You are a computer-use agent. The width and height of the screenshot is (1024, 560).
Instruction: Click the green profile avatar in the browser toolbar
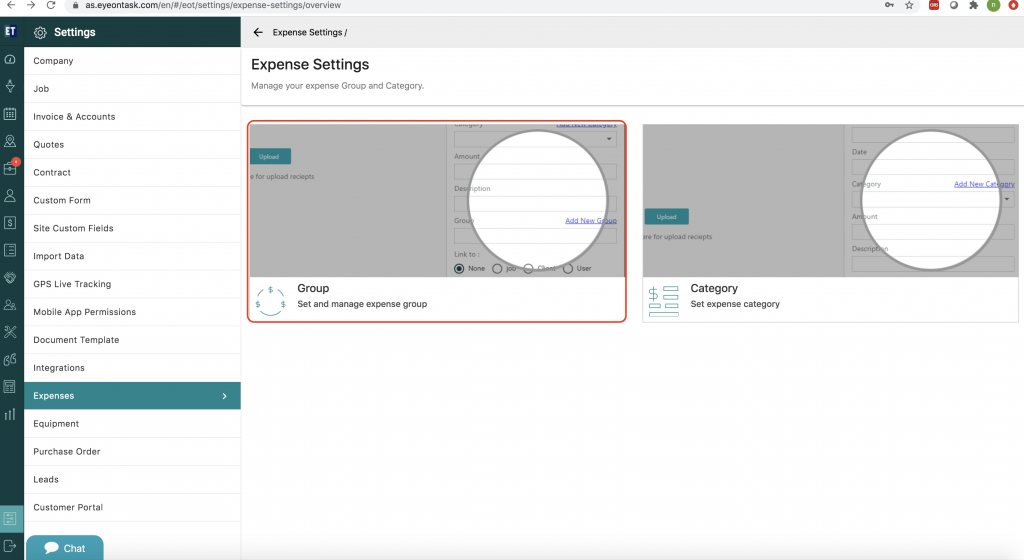pyautogui.click(x=993, y=5)
